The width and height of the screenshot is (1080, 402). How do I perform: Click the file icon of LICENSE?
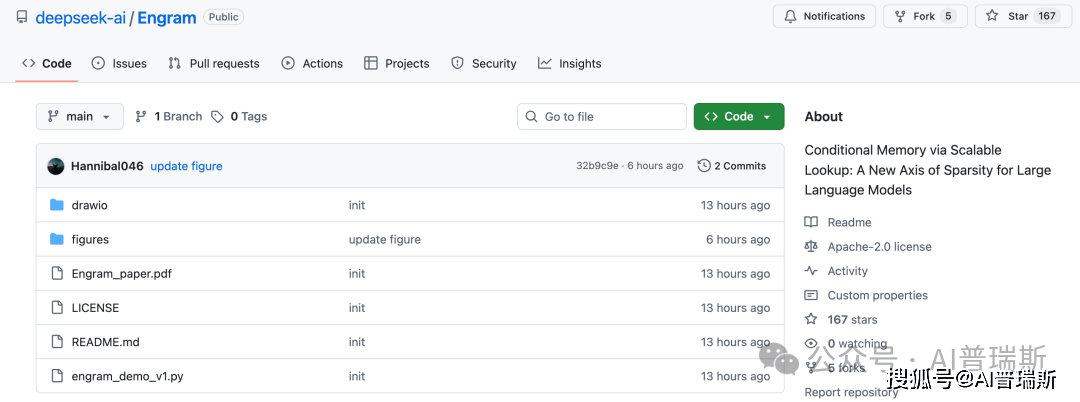click(57, 308)
